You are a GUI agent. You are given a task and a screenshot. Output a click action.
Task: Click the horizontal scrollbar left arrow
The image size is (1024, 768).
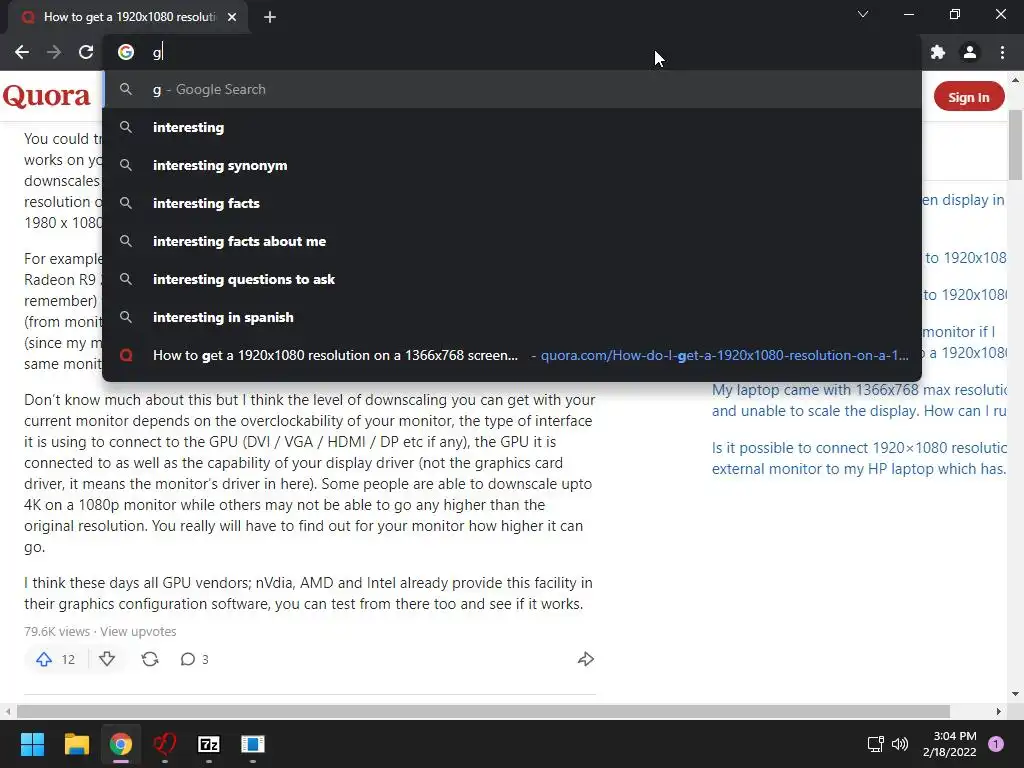(x=8, y=711)
